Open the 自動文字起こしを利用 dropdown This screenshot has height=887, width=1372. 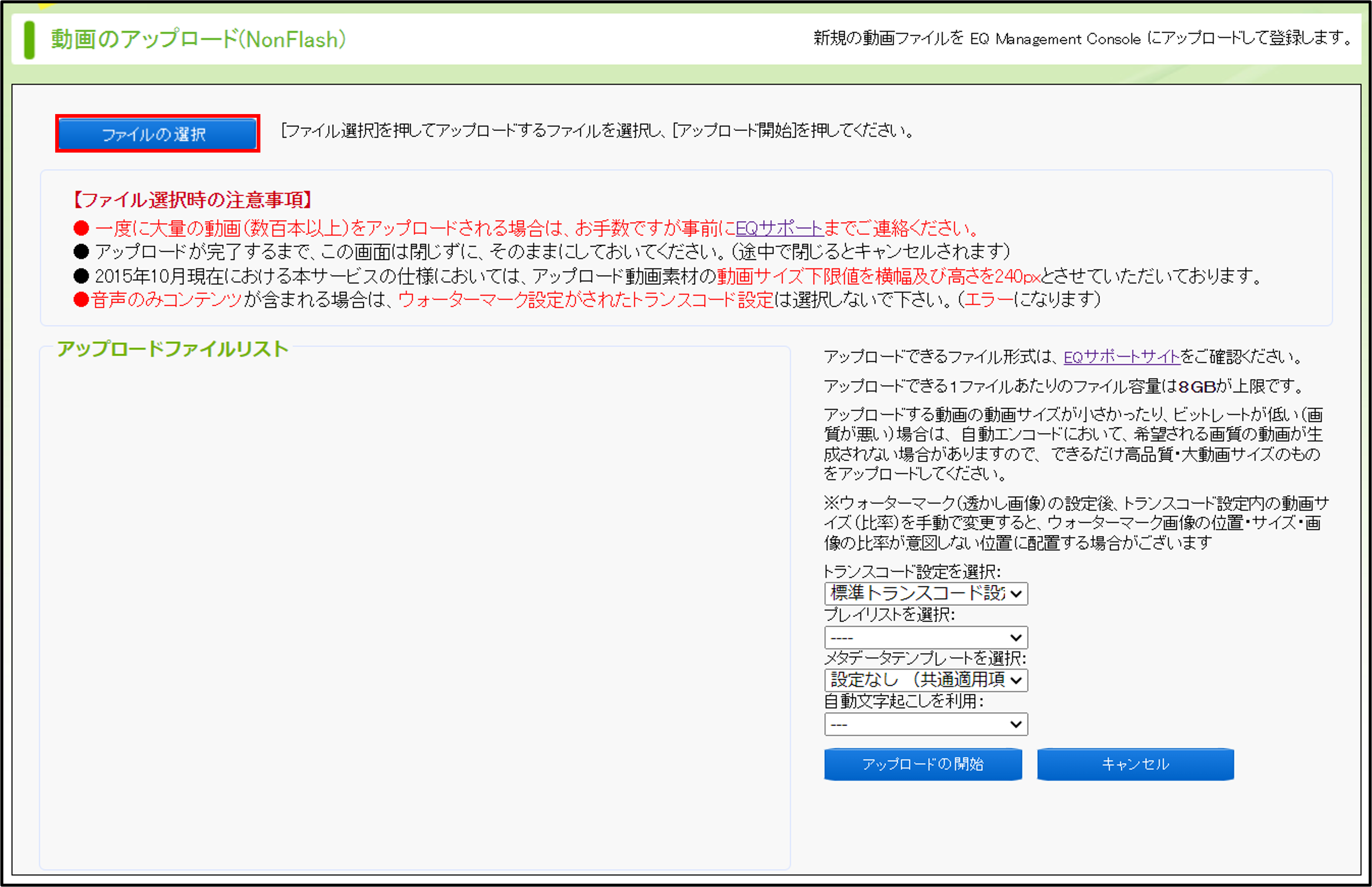click(926, 724)
